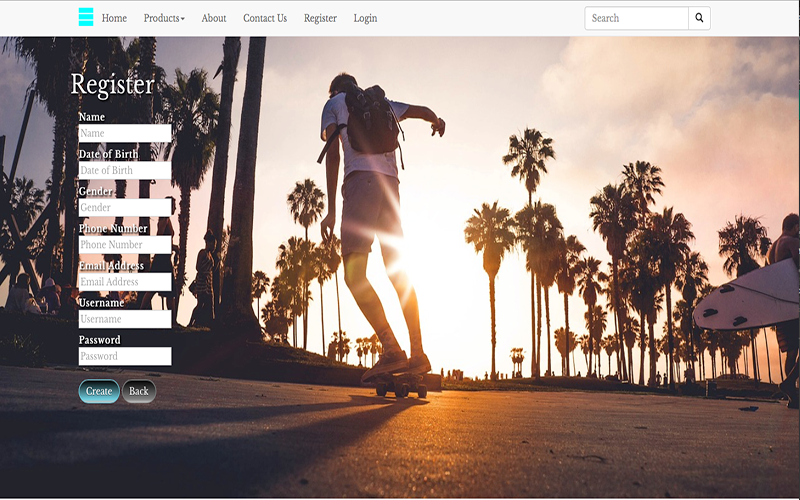The height and width of the screenshot is (500, 800).
Task: Select the Username text field
Action: (x=125, y=319)
